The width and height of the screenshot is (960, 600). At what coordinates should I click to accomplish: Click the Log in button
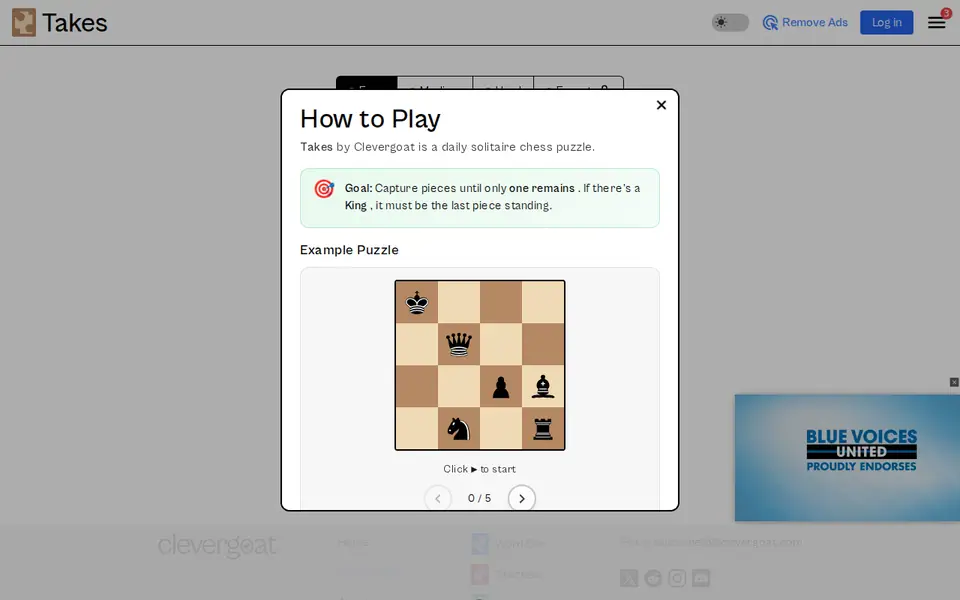(887, 23)
